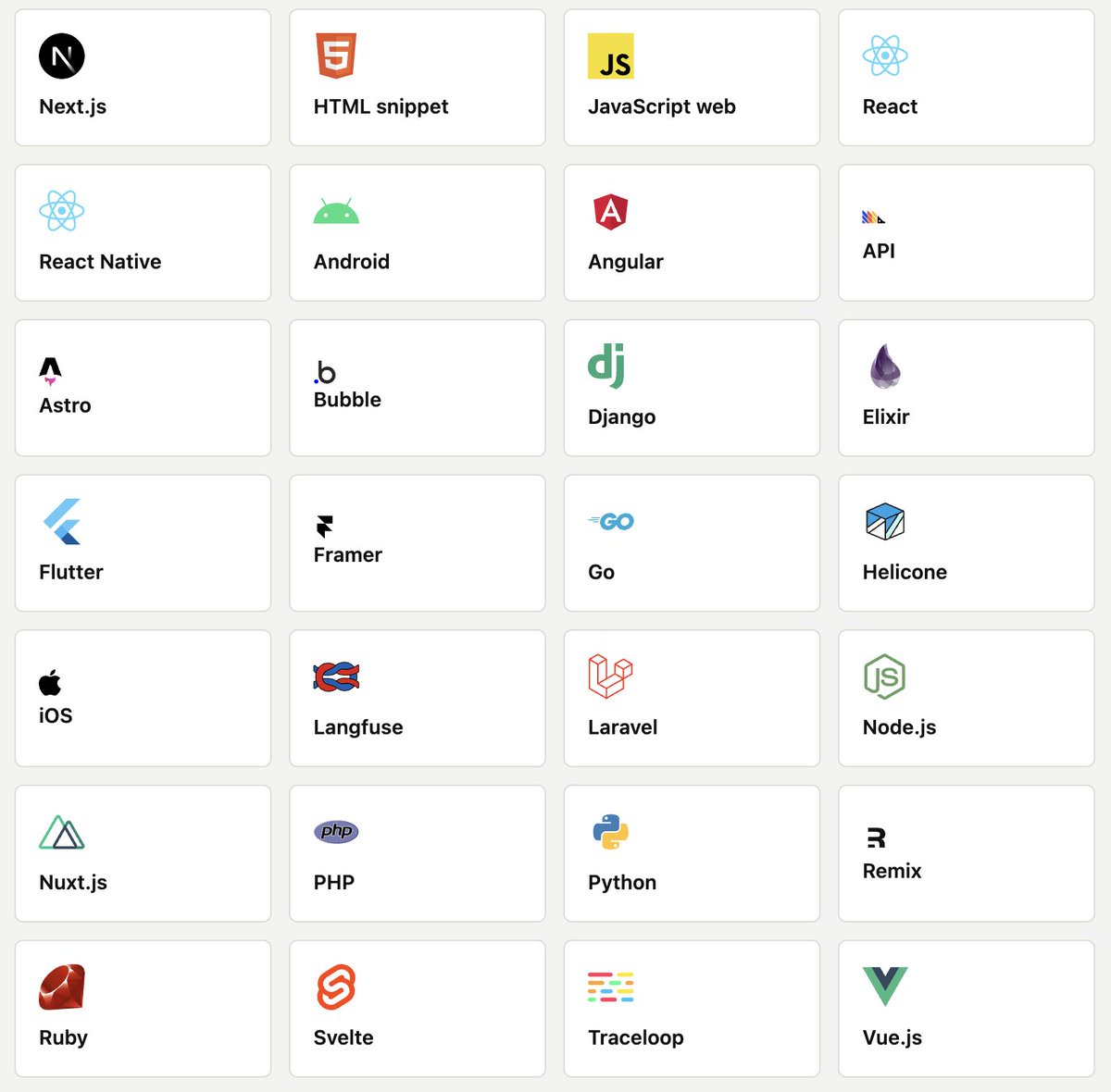This screenshot has height=1092, width=1111.
Task: Select the React label text
Action: tap(890, 107)
